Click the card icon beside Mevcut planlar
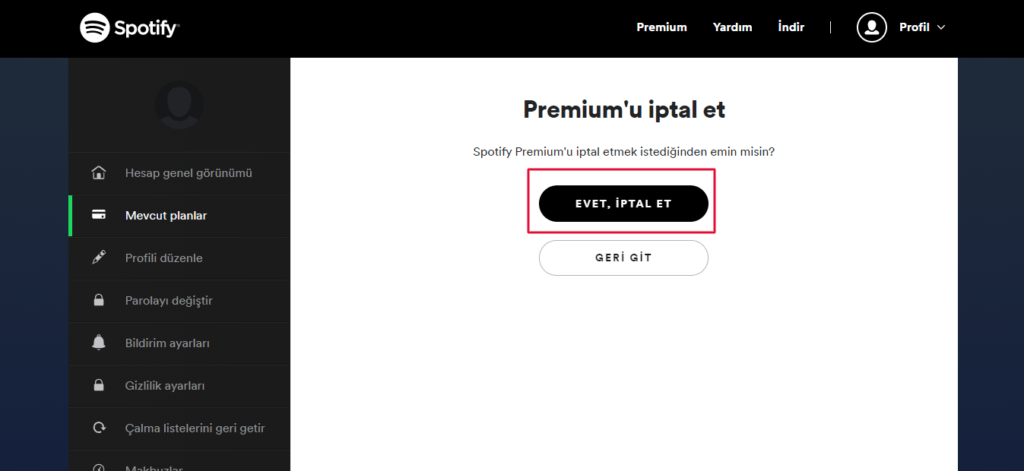The width and height of the screenshot is (1024, 471). (99, 215)
